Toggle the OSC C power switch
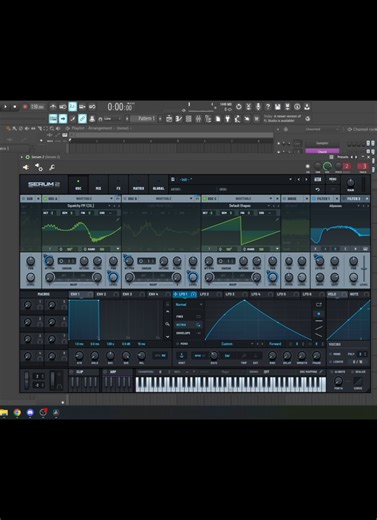 205,199
